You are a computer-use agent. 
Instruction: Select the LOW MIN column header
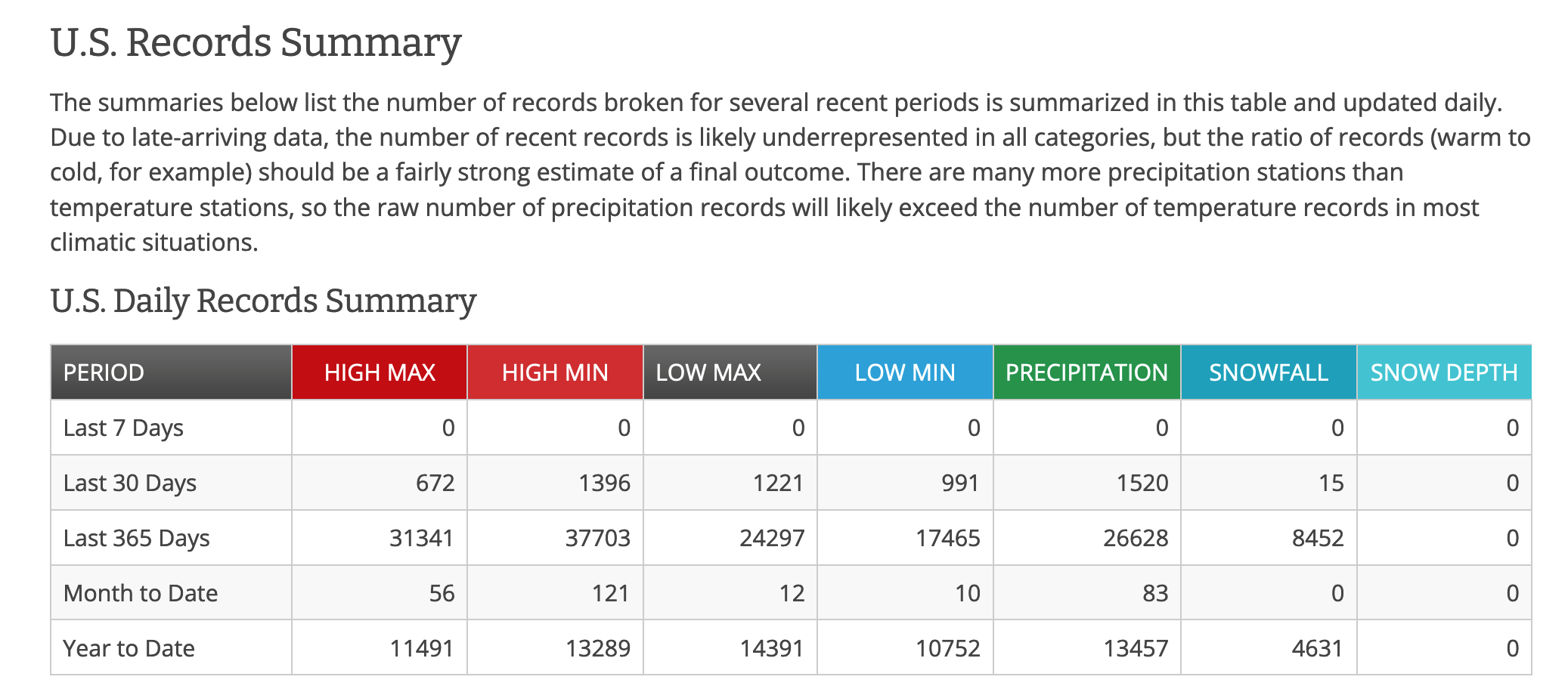905,372
